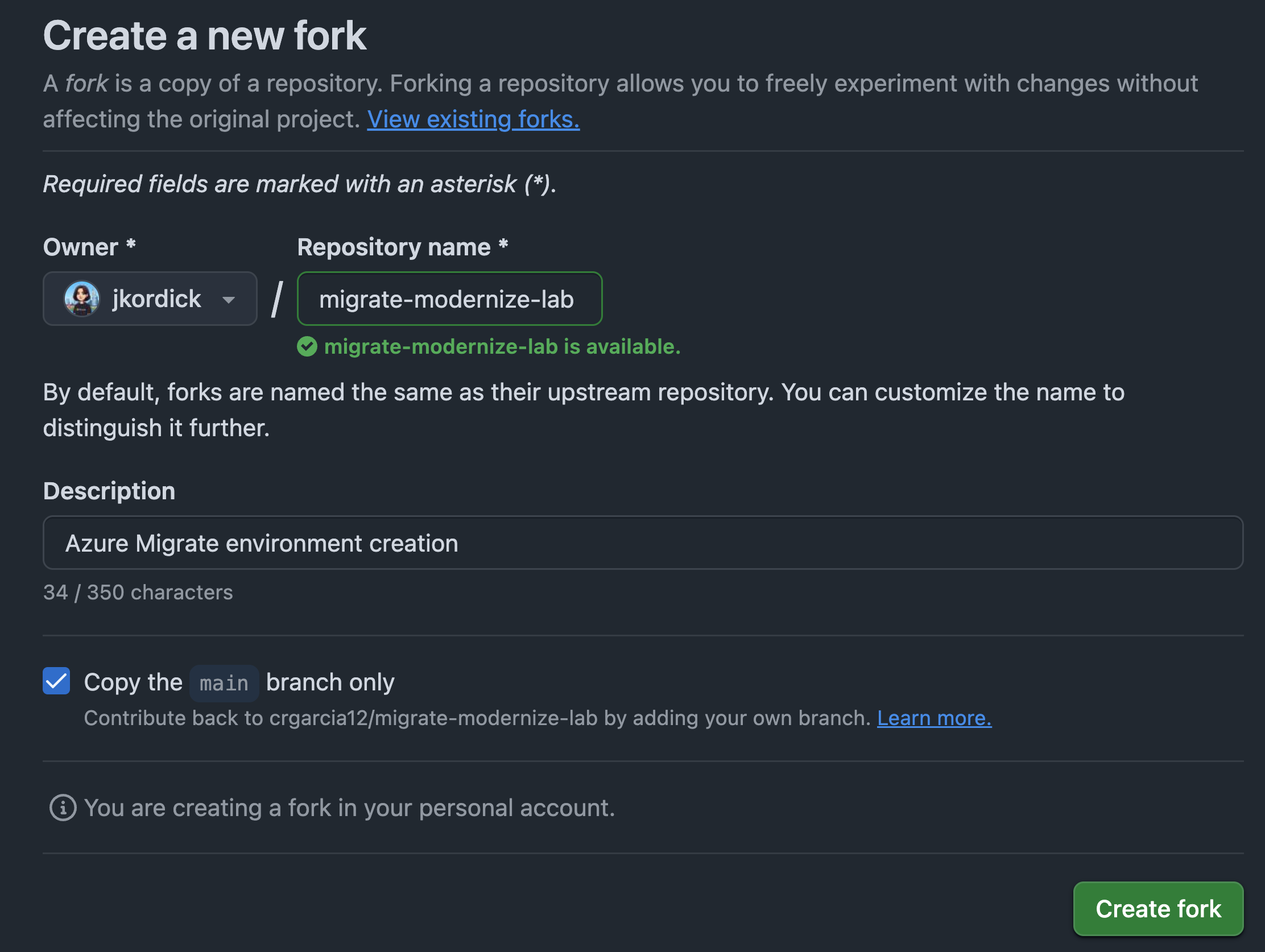Focus the Repository name input field
Screen dimensions: 1265x952
[x=449, y=299]
